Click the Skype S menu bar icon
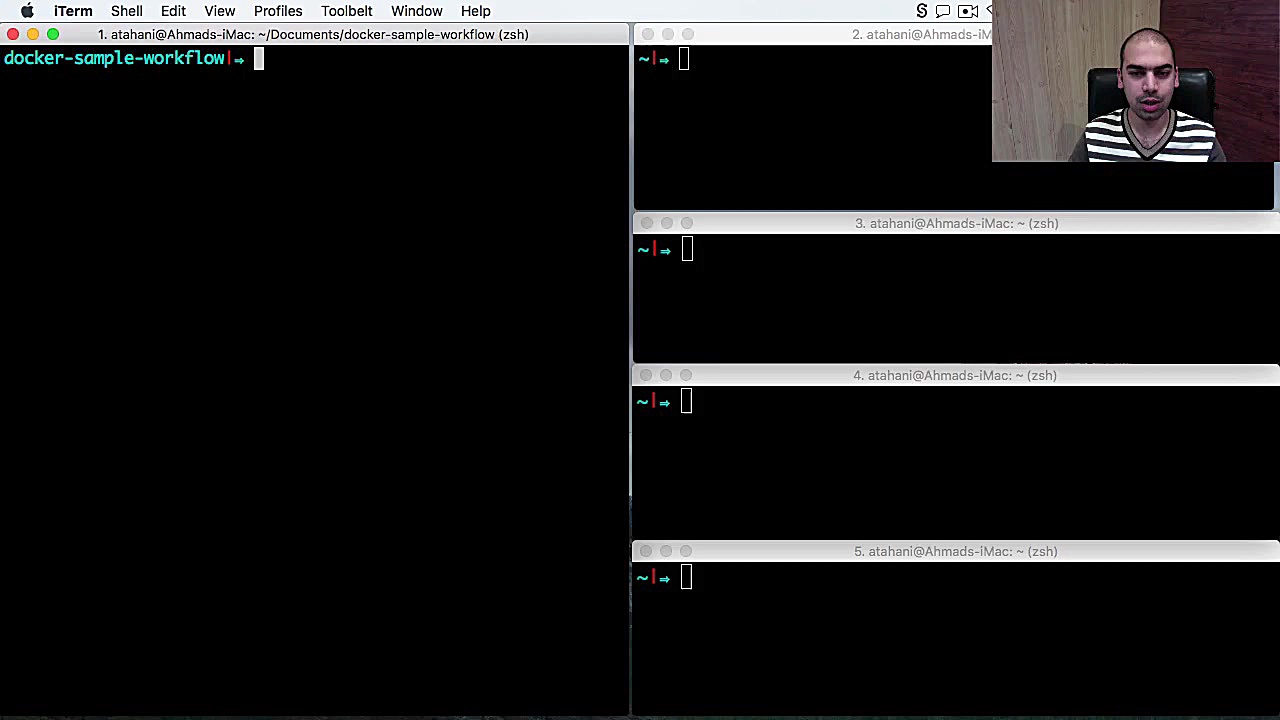The width and height of the screenshot is (1280, 720). point(922,11)
